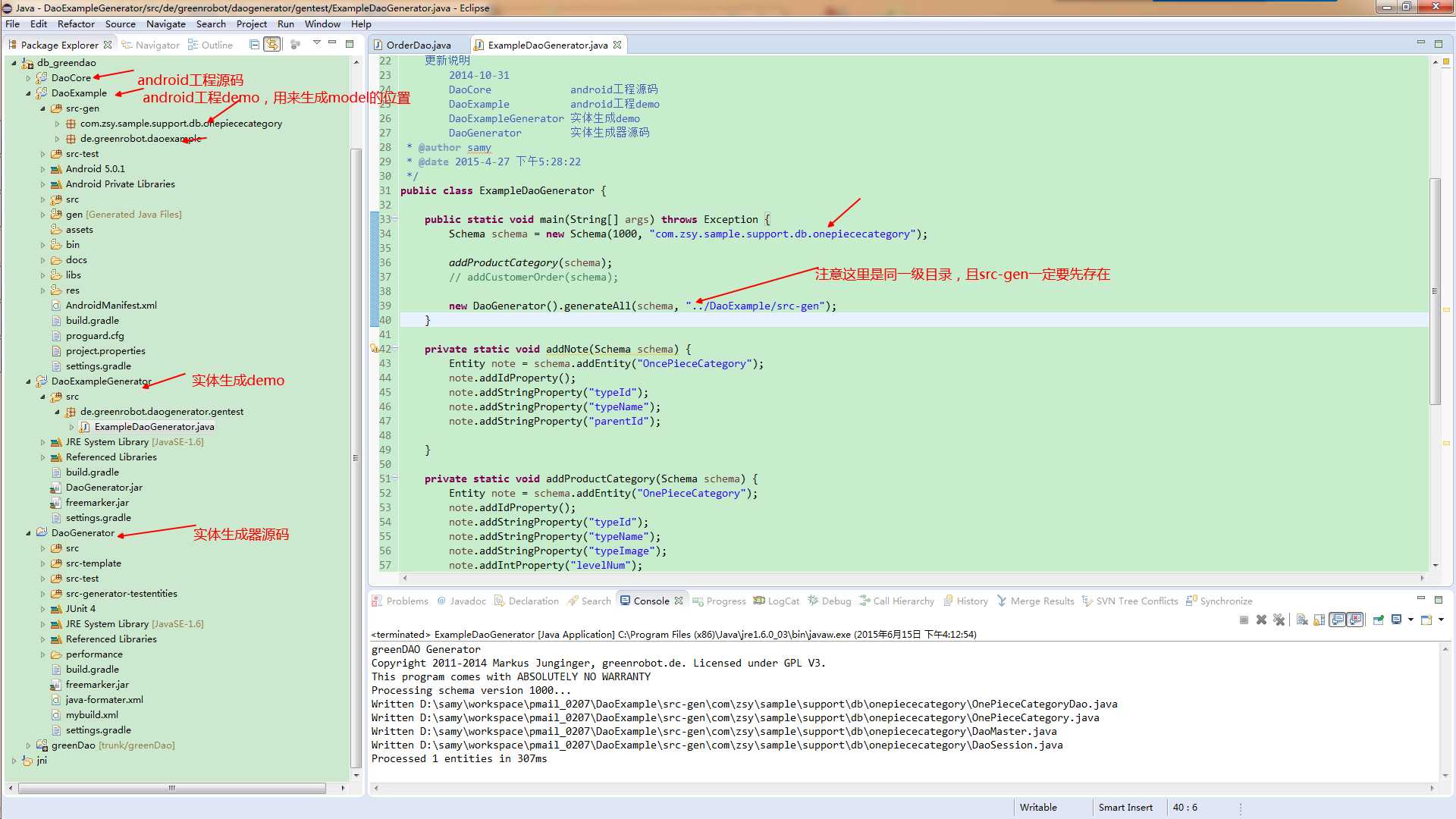Open the File menu
Viewport: 1456px width, 819px height.
13,24
